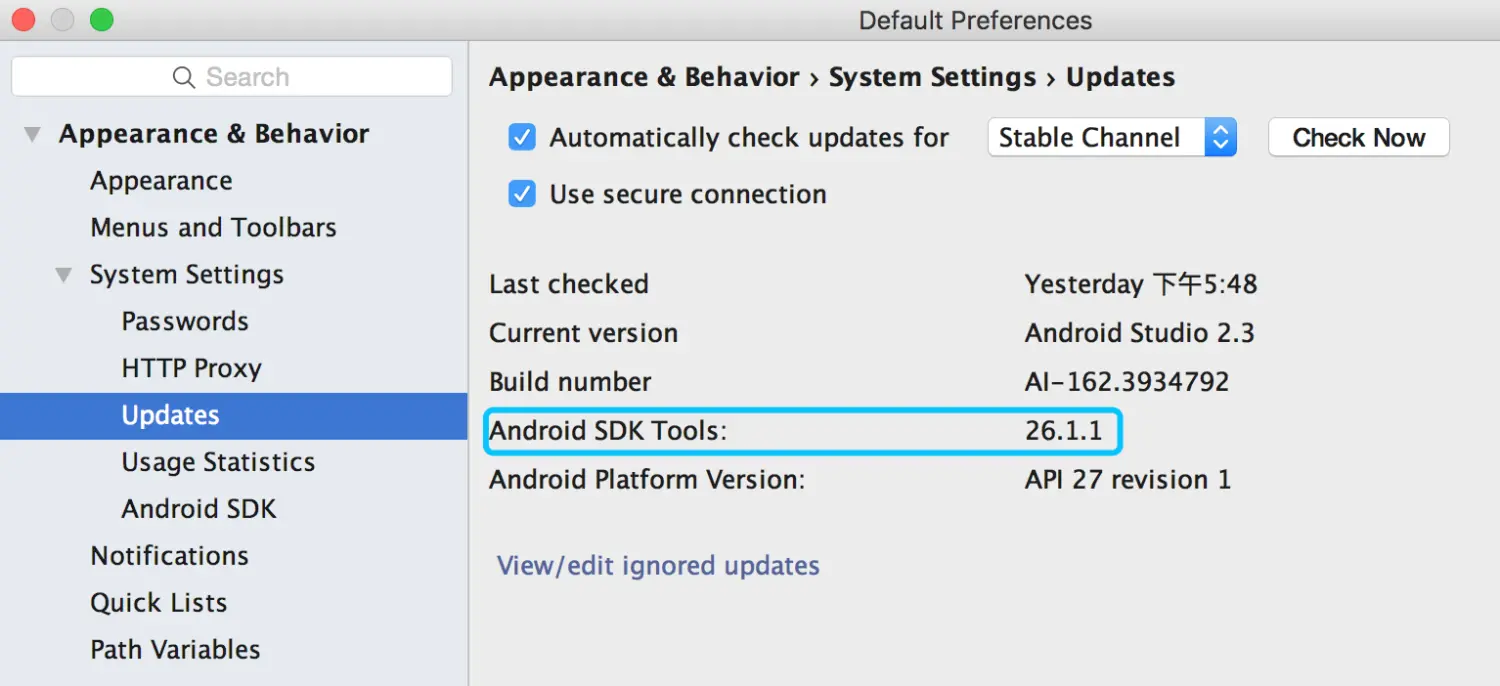Open Menus and Toolbars settings
The height and width of the screenshot is (686, 1500).
[213, 228]
